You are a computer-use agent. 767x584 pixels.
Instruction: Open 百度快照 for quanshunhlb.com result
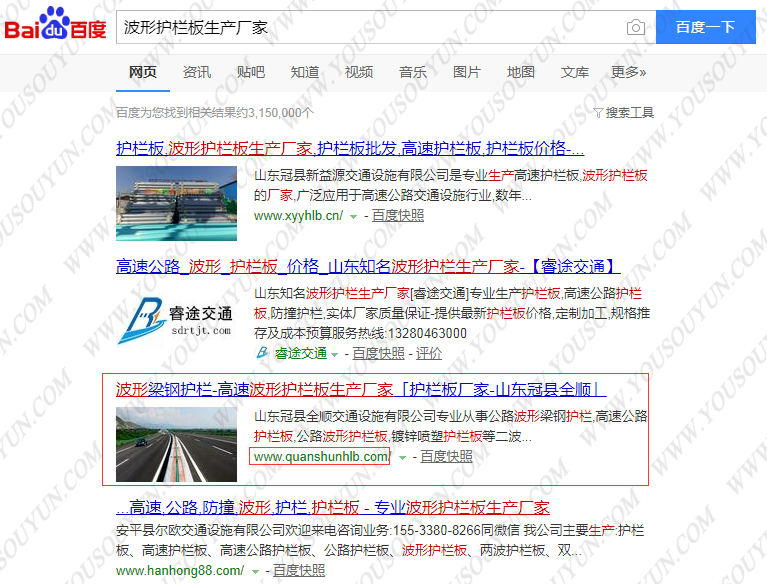(446, 456)
